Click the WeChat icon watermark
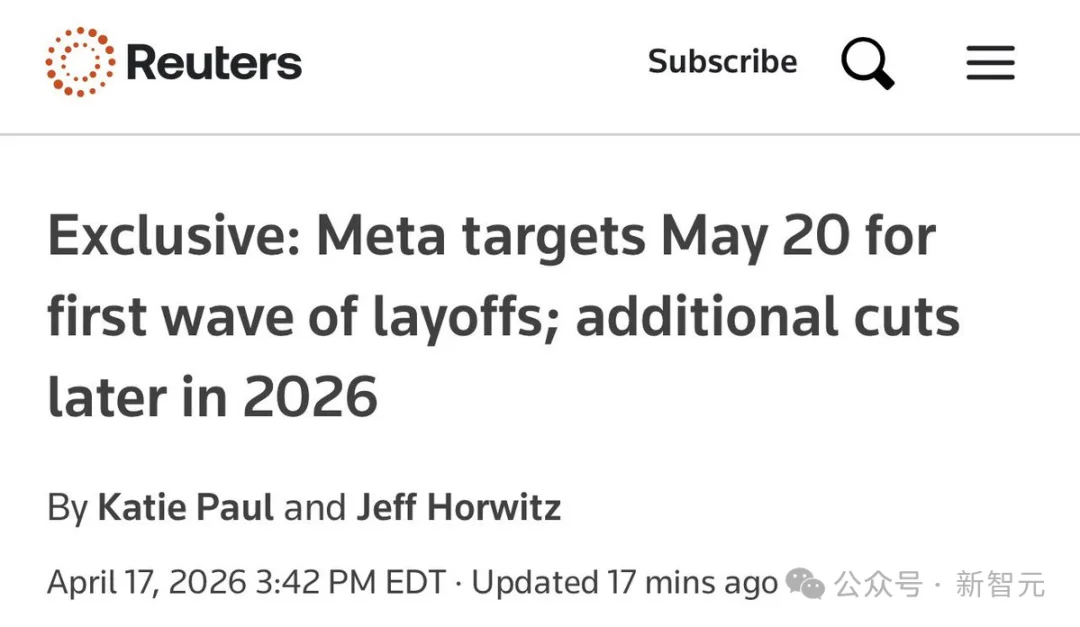This screenshot has width=1080, height=627. click(x=805, y=583)
